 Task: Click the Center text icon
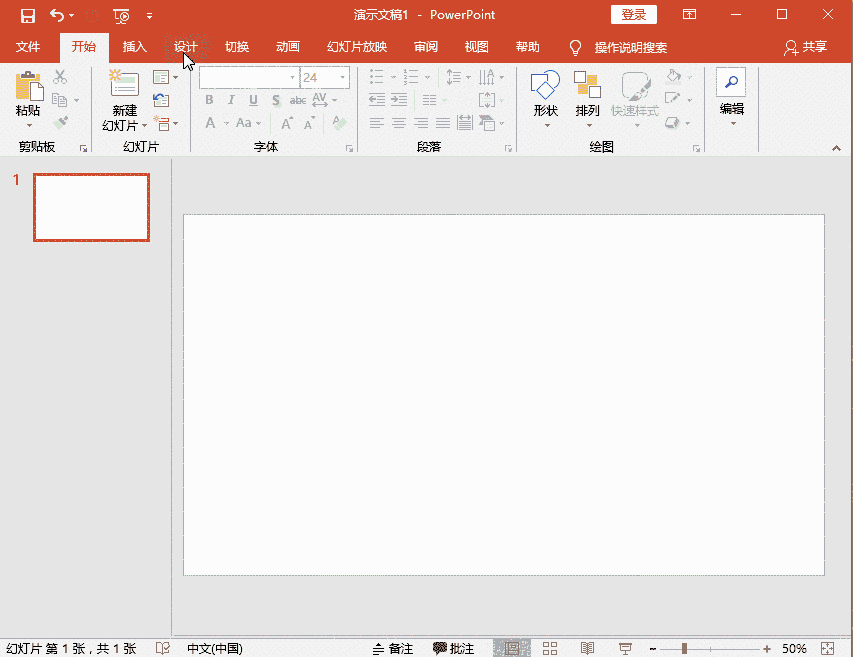click(x=399, y=123)
